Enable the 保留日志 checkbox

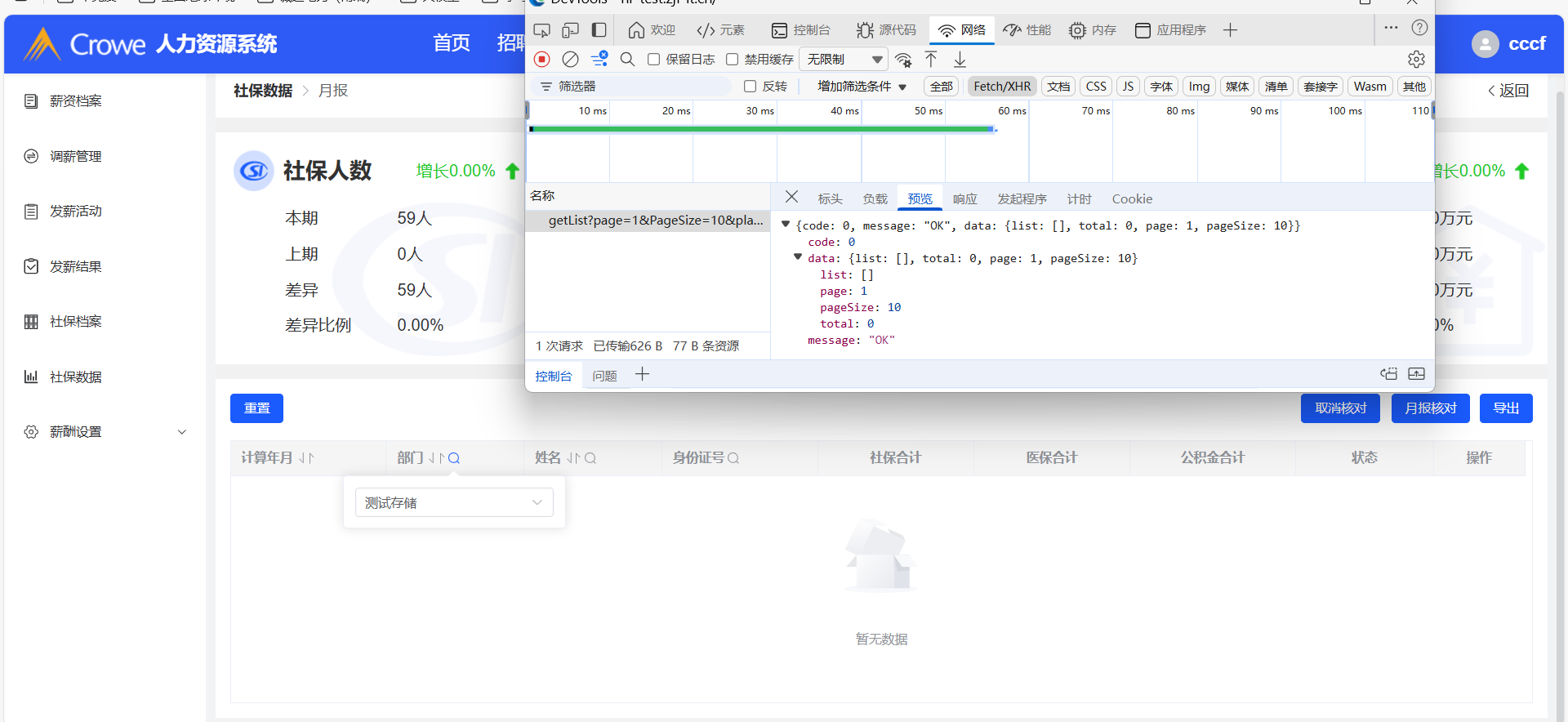coord(654,60)
